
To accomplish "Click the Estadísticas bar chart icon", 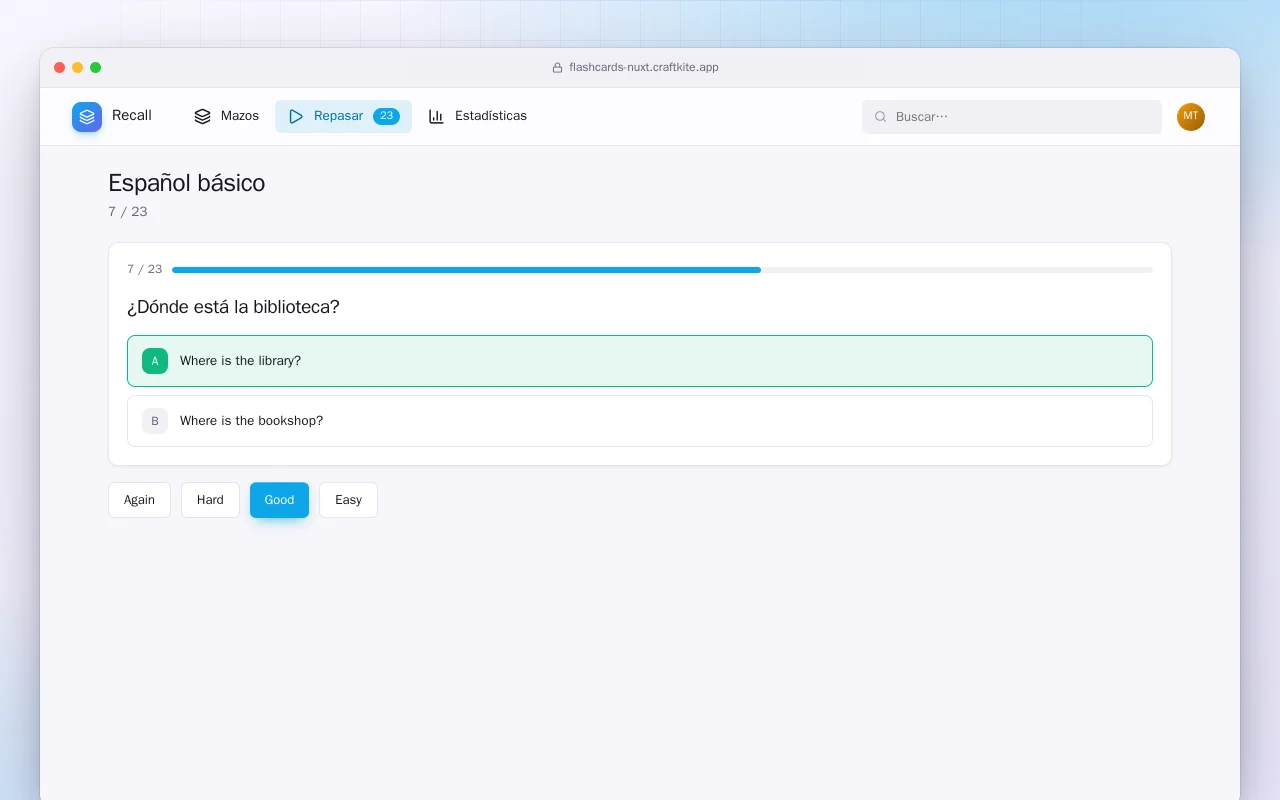I will tap(436, 116).
